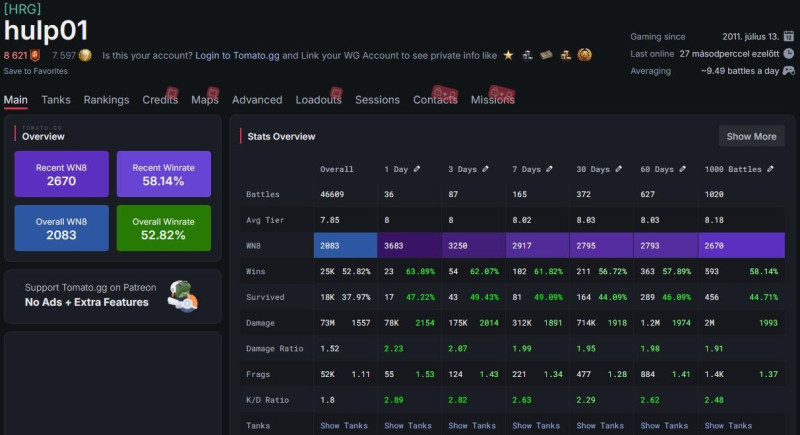Click the Overall Winrate 52.82% green tile
The width and height of the screenshot is (800, 435).
(164, 228)
